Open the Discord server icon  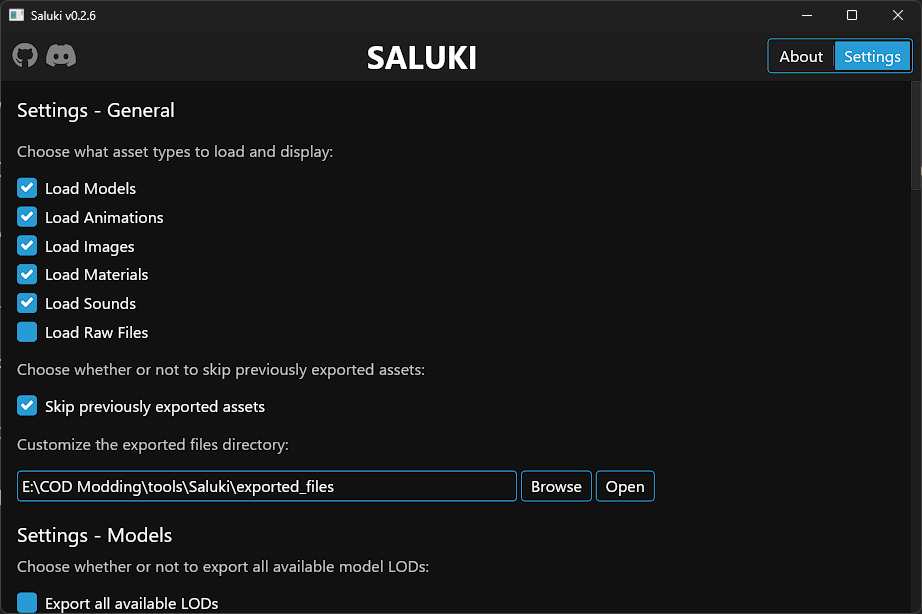62,56
